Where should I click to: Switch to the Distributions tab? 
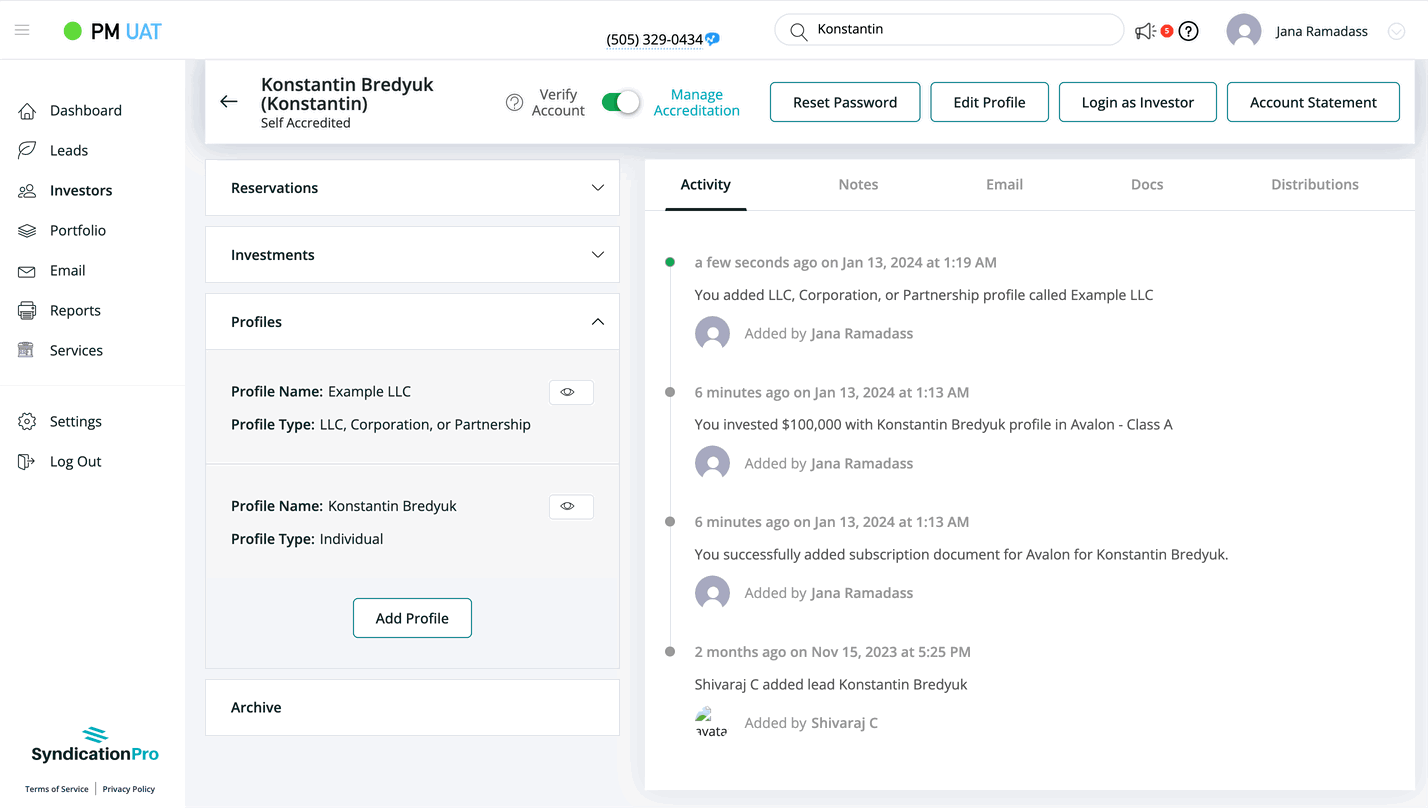(1314, 185)
